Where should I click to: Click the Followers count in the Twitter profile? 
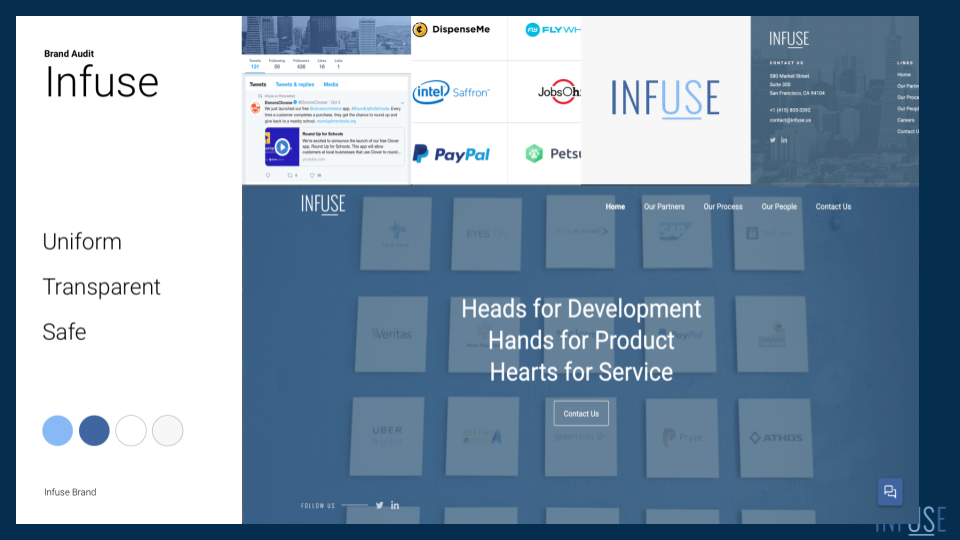(x=301, y=64)
